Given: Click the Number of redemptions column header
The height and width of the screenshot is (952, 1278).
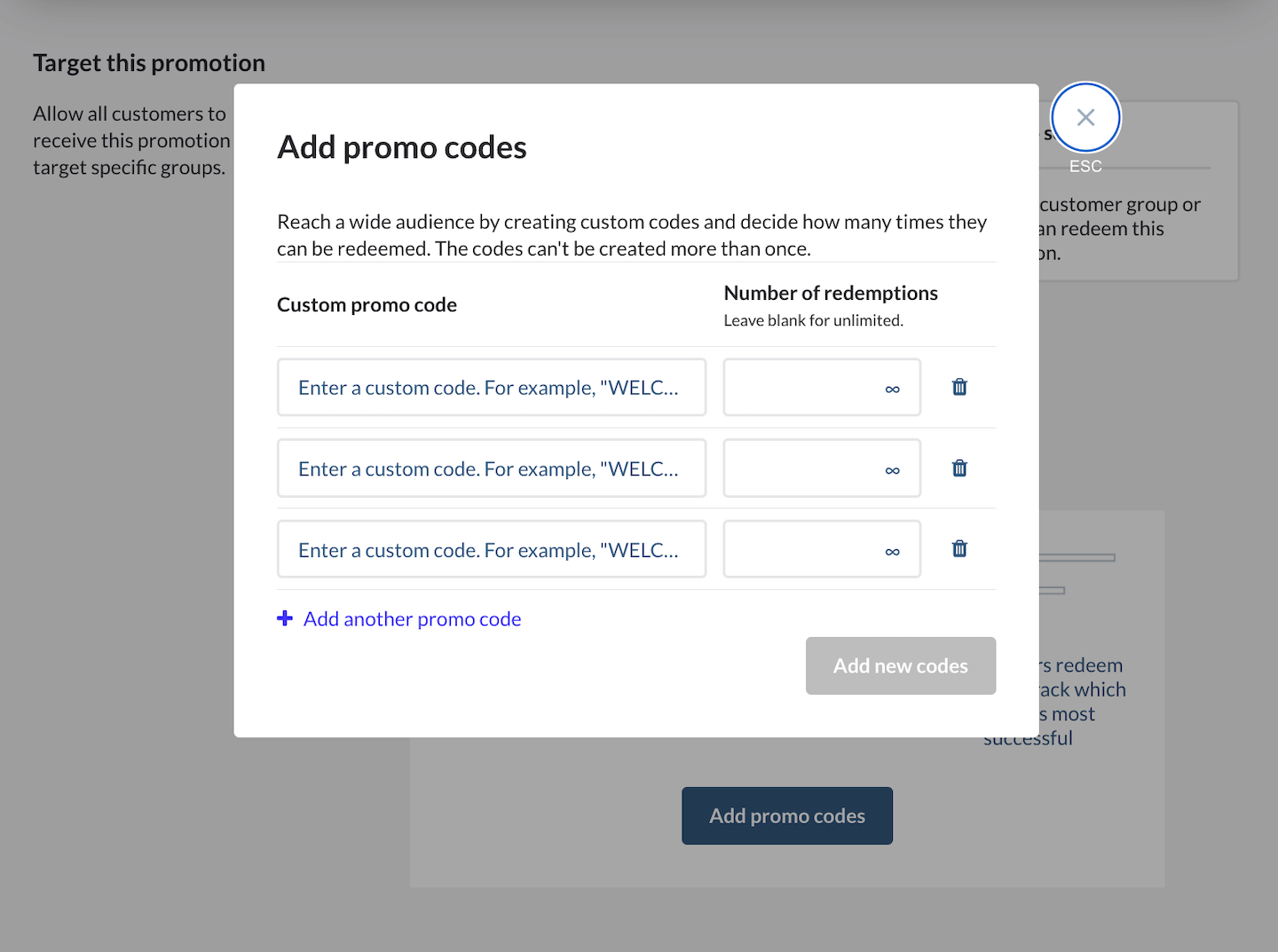Looking at the screenshot, I should 831,292.
